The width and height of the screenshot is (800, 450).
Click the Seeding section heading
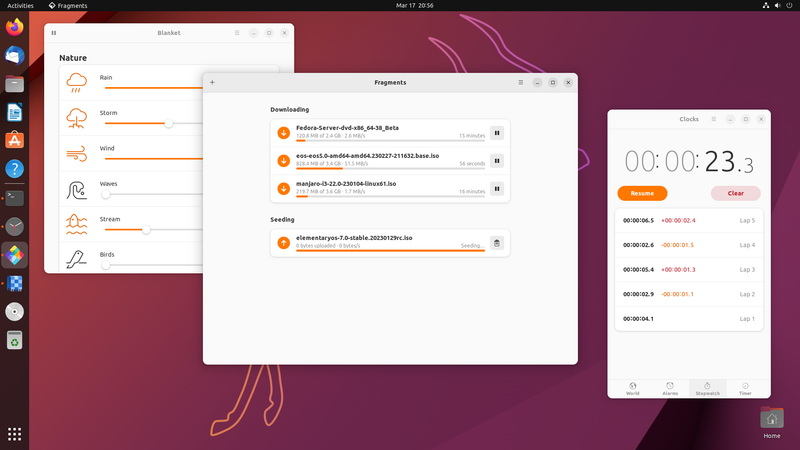click(282, 219)
